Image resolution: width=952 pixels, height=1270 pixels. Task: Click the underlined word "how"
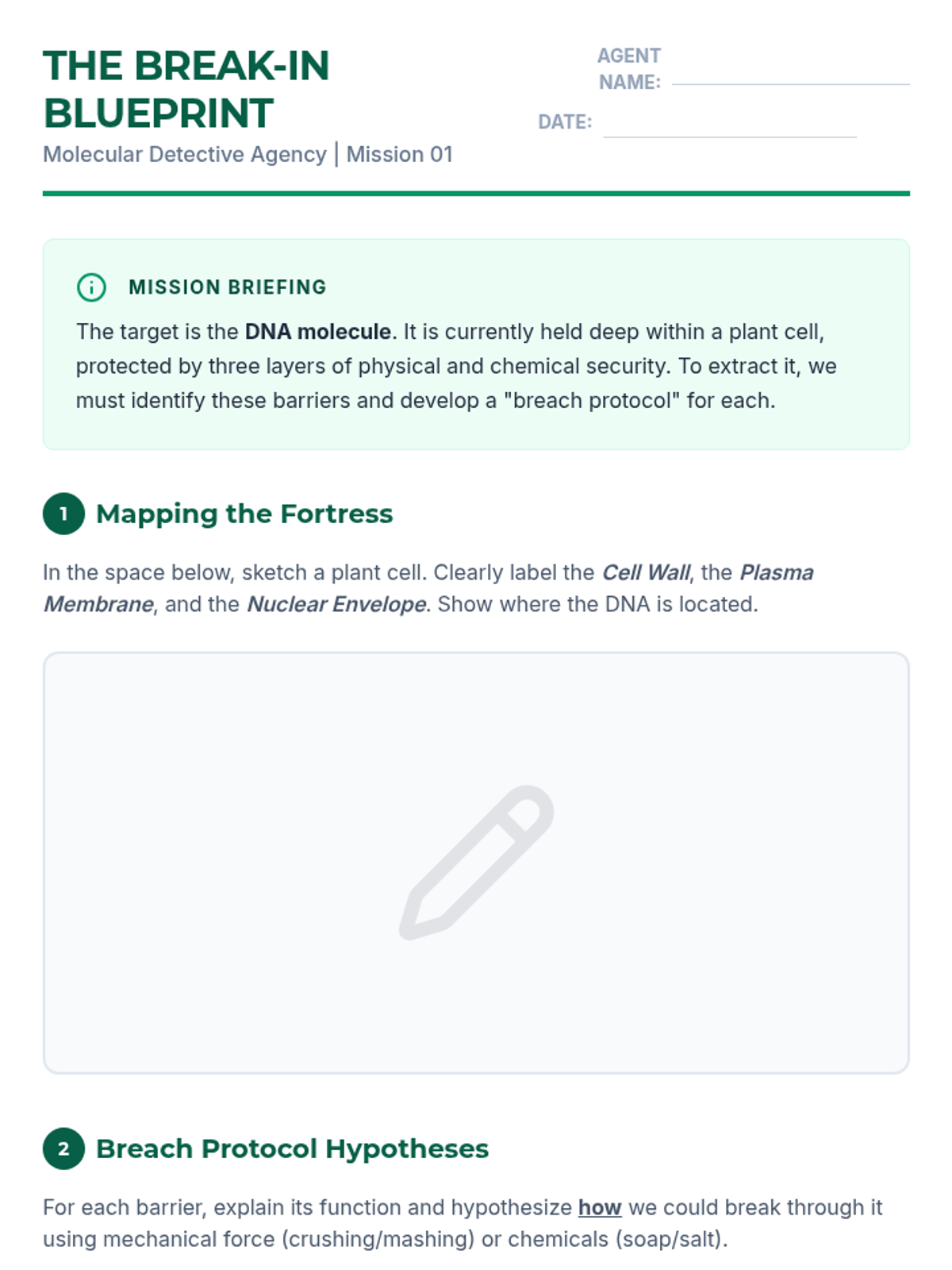pos(599,1207)
